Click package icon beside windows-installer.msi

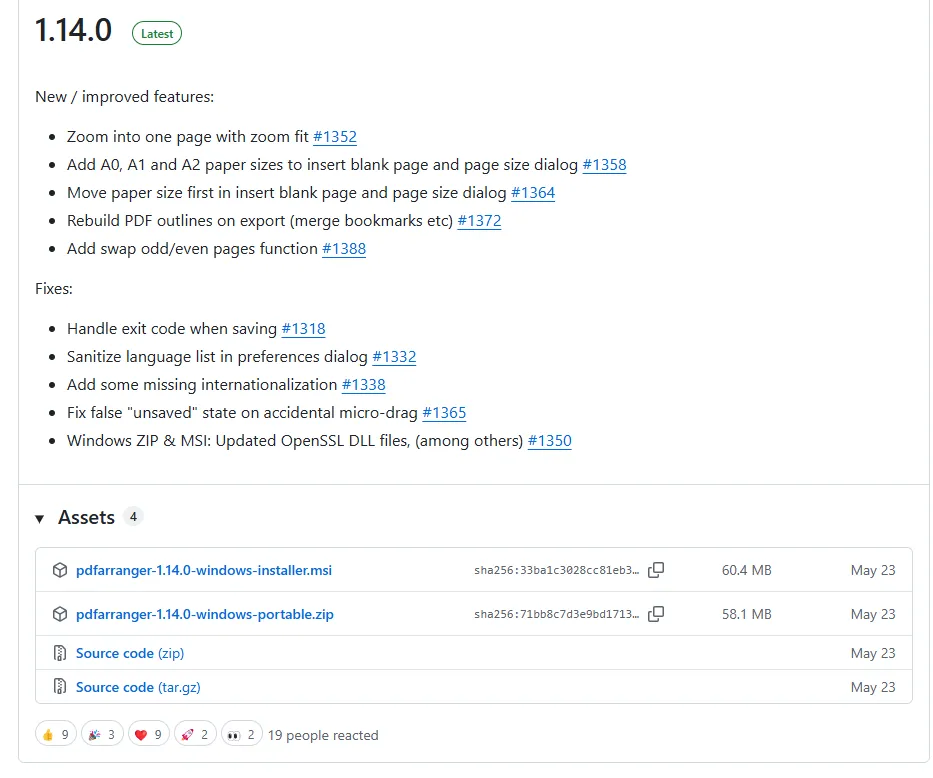coord(60,570)
